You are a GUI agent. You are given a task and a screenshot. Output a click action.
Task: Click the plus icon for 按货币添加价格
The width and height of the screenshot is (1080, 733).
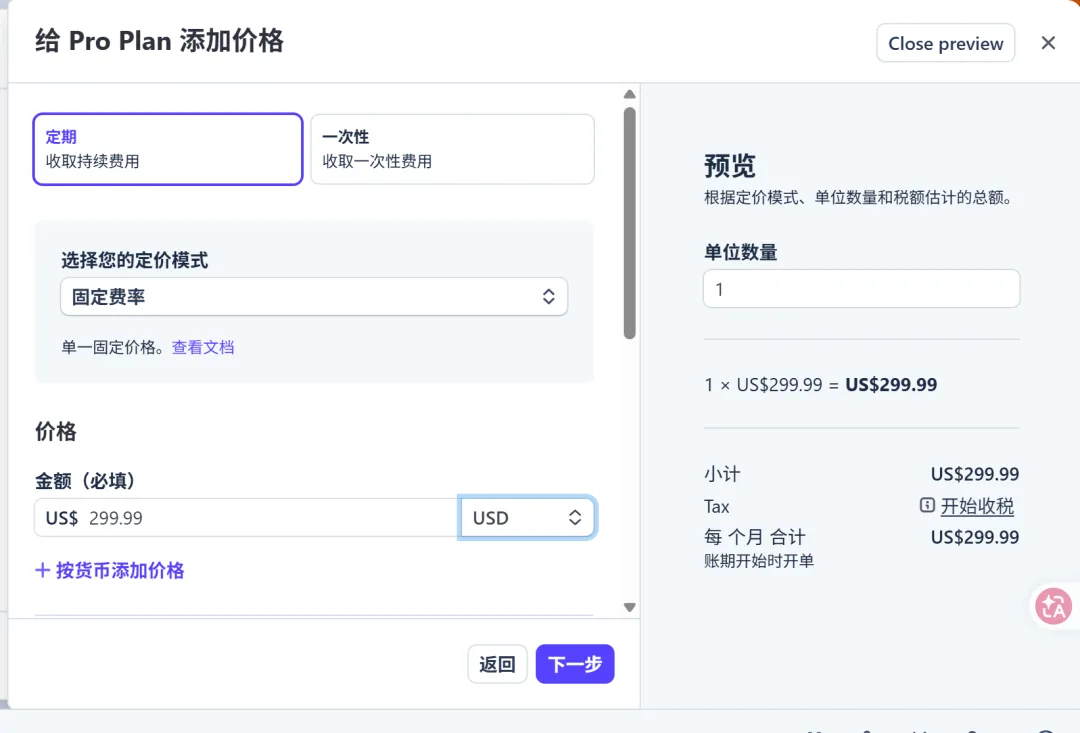pos(43,570)
